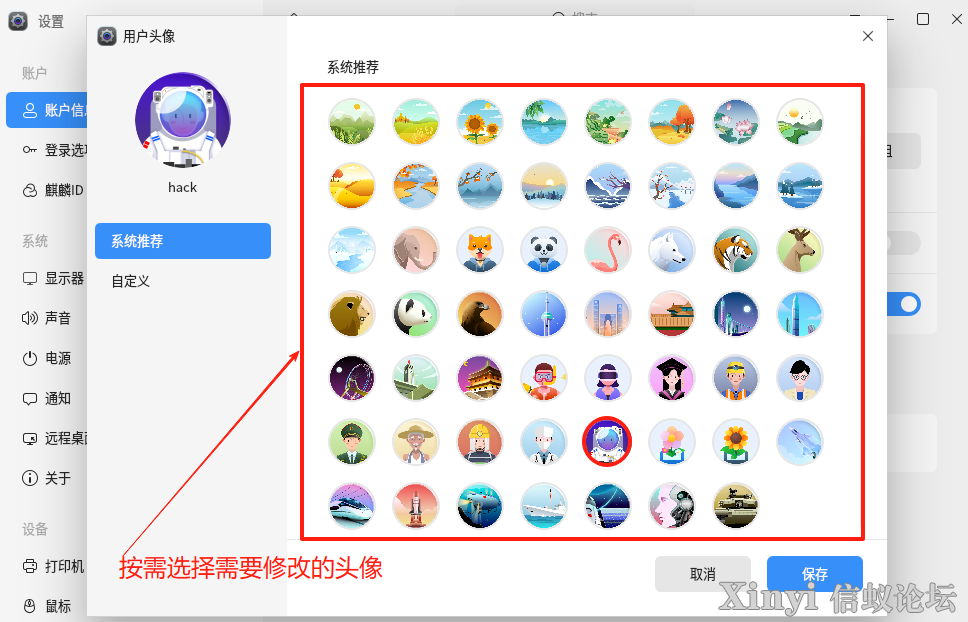
Task: Open 通知 settings page
Action: point(47,399)
